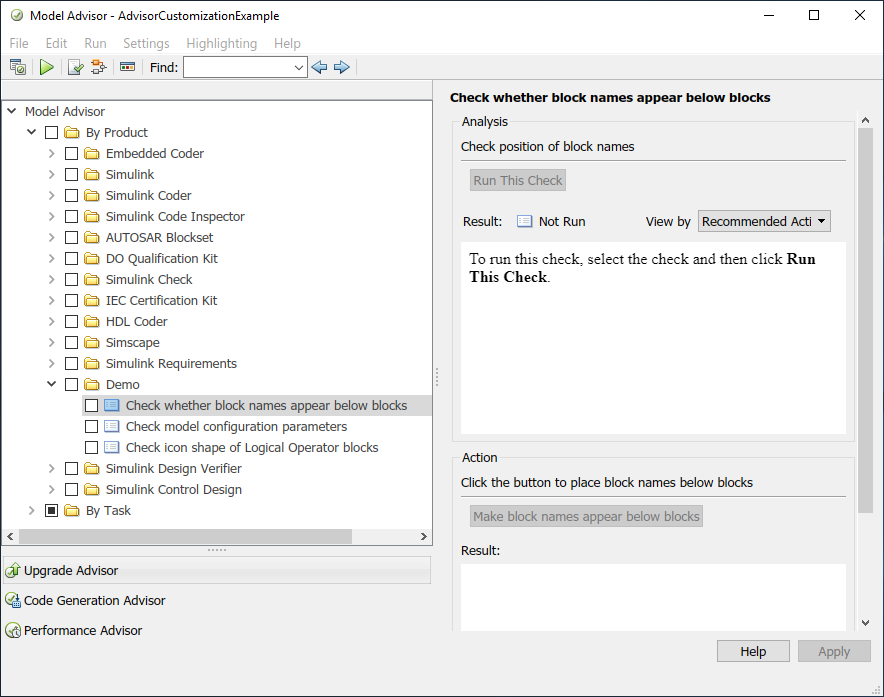Enable the Embedded Coder folder checkbox
This screenshot has width=884, height=697.
pyautogui.click(x=71, y=153)
